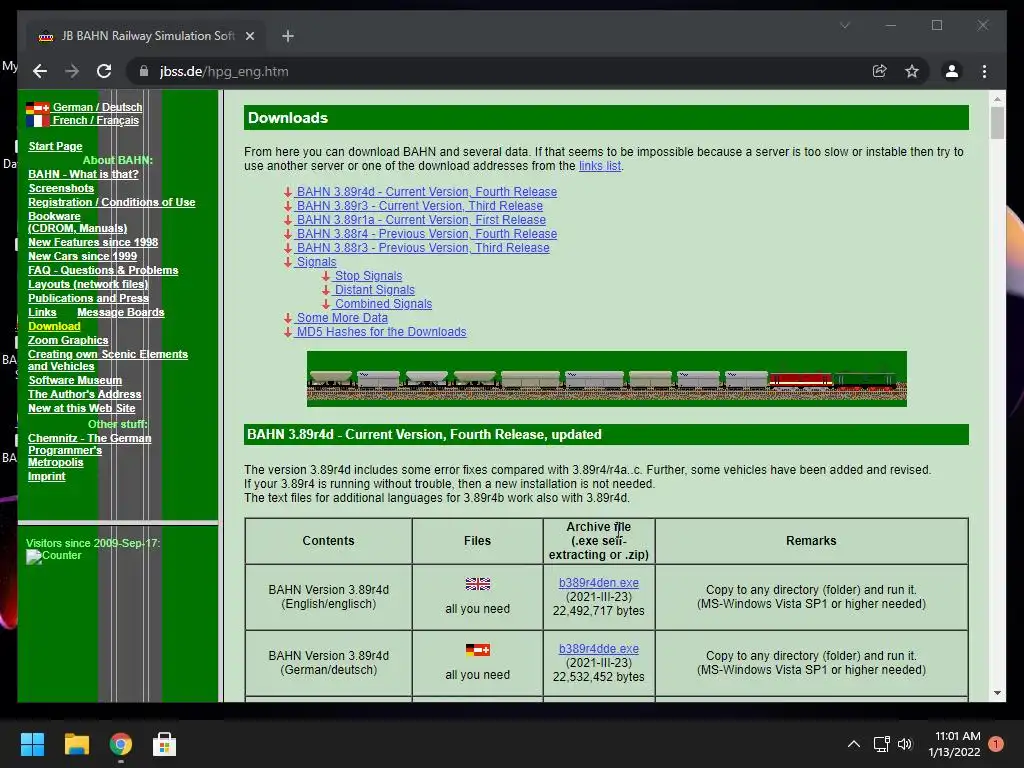
Task: Open FAQ - Questions & Problems
Action: tap(103, 270)
